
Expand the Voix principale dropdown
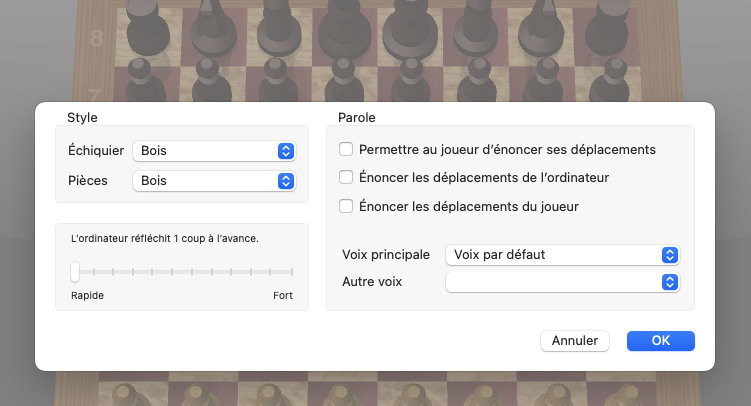(x=561, y=255)
